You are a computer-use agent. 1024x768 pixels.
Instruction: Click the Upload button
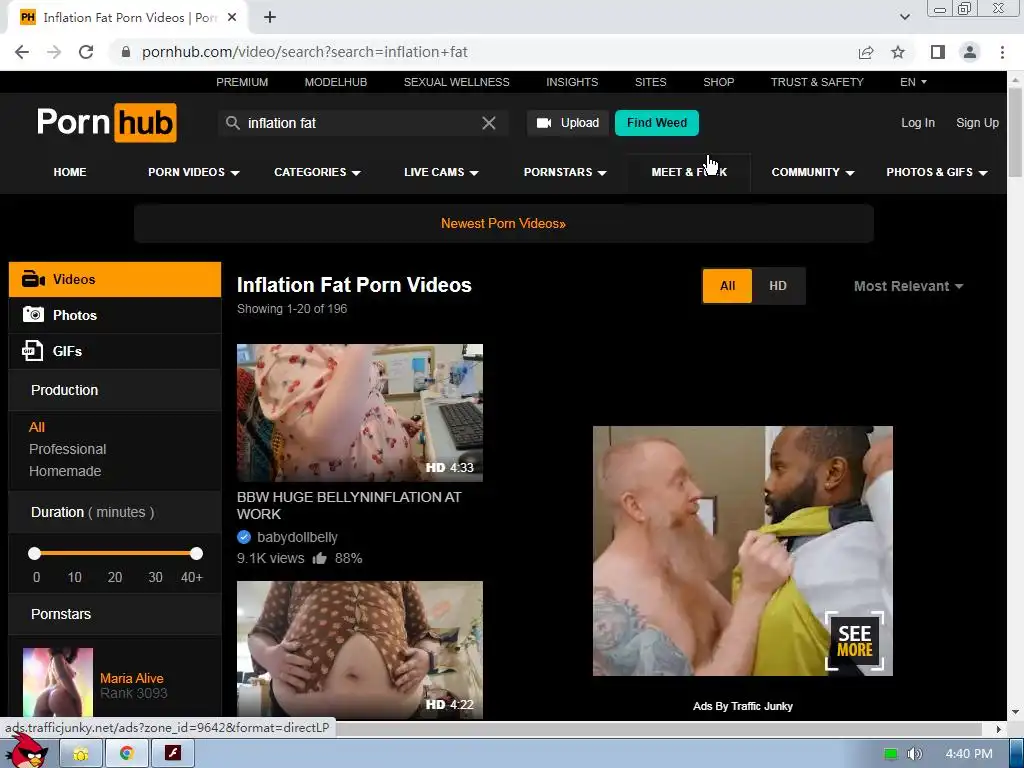[568, 123]
